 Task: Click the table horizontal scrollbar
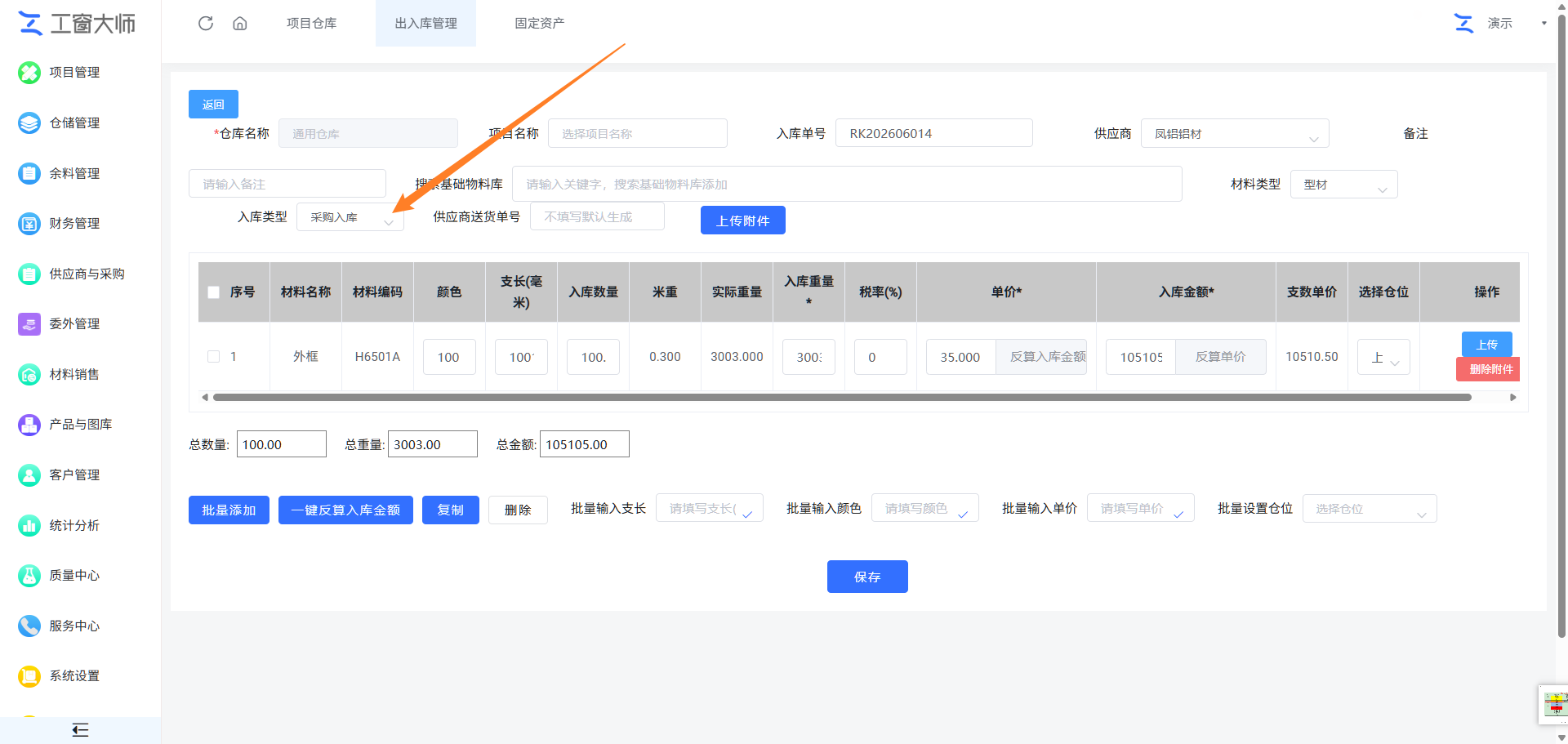tap(842, 398)
